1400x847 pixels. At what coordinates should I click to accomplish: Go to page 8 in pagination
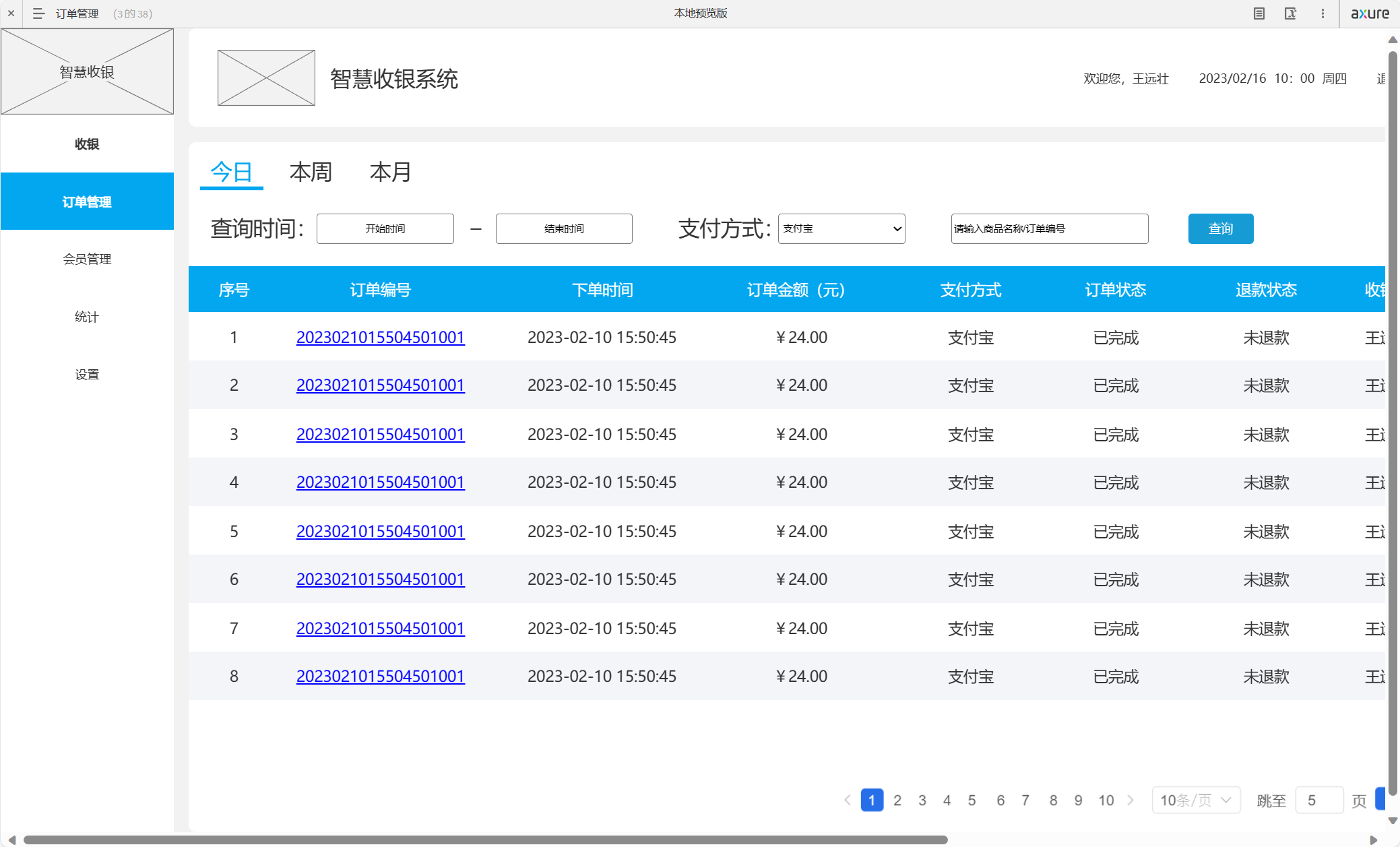pyautogui.click(x=1054, y=800)
